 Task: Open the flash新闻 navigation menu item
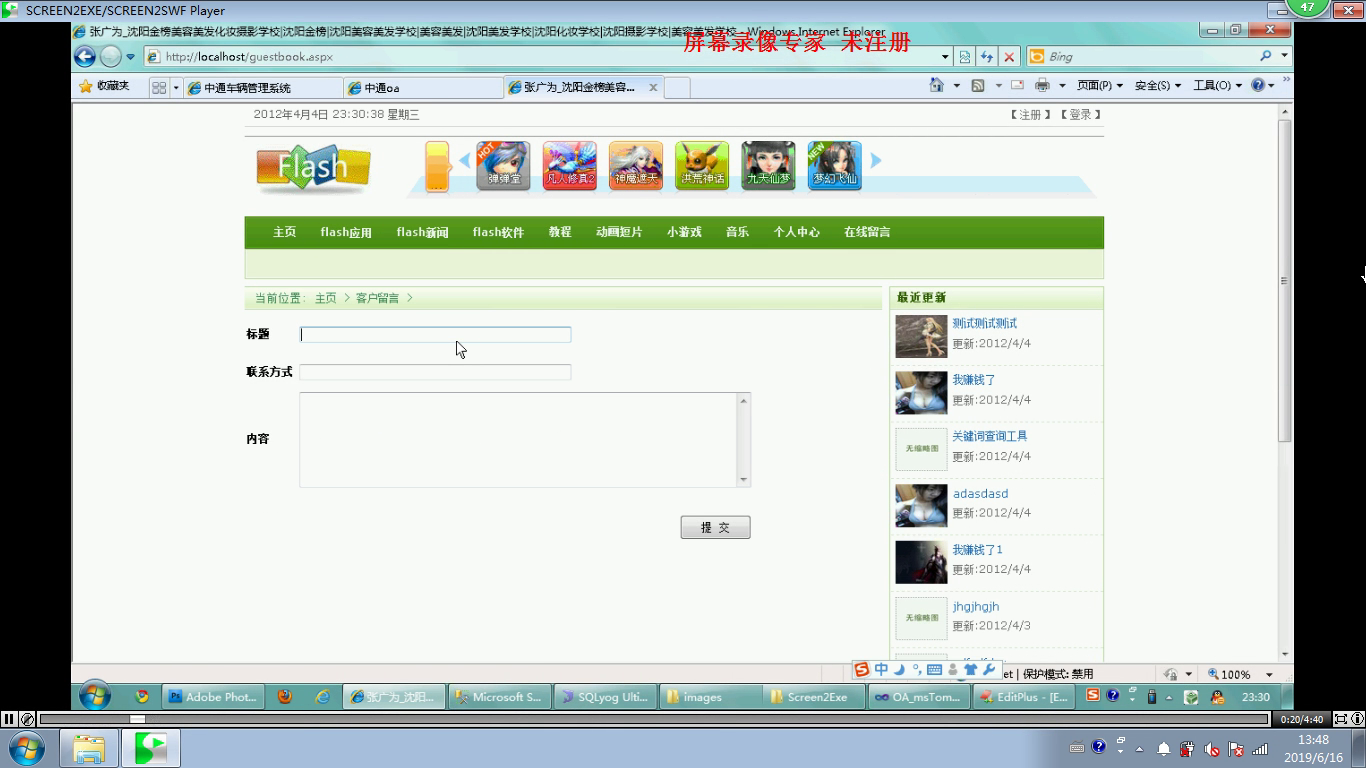422,232
